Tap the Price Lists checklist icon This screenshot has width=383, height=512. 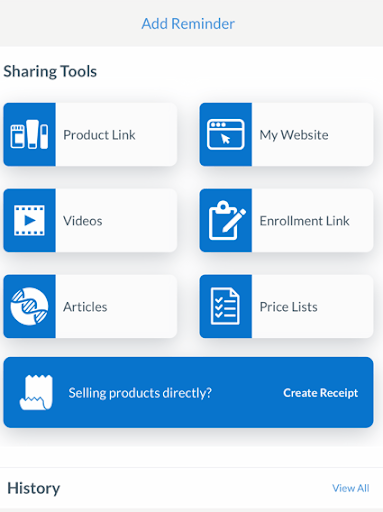point(225,306)
